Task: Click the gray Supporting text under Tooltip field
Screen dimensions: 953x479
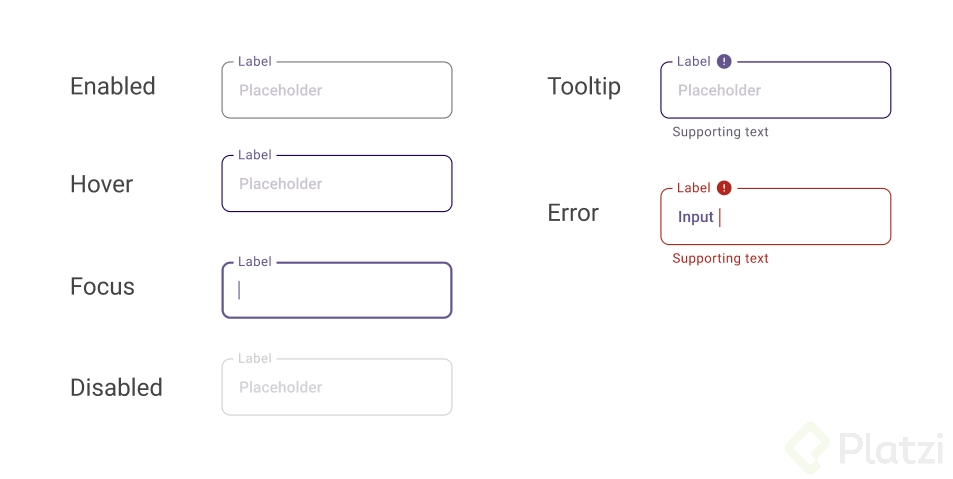Action: (x=720, y=132)
